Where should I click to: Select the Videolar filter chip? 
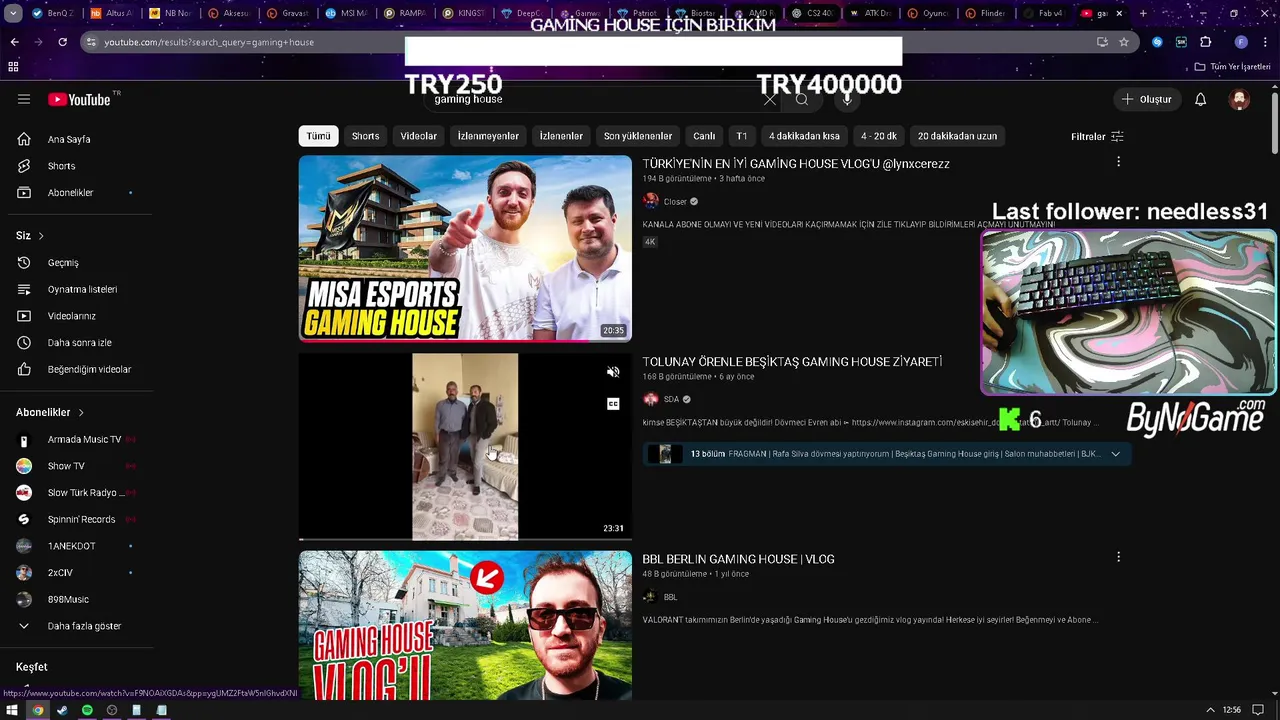tap(418, 136)
